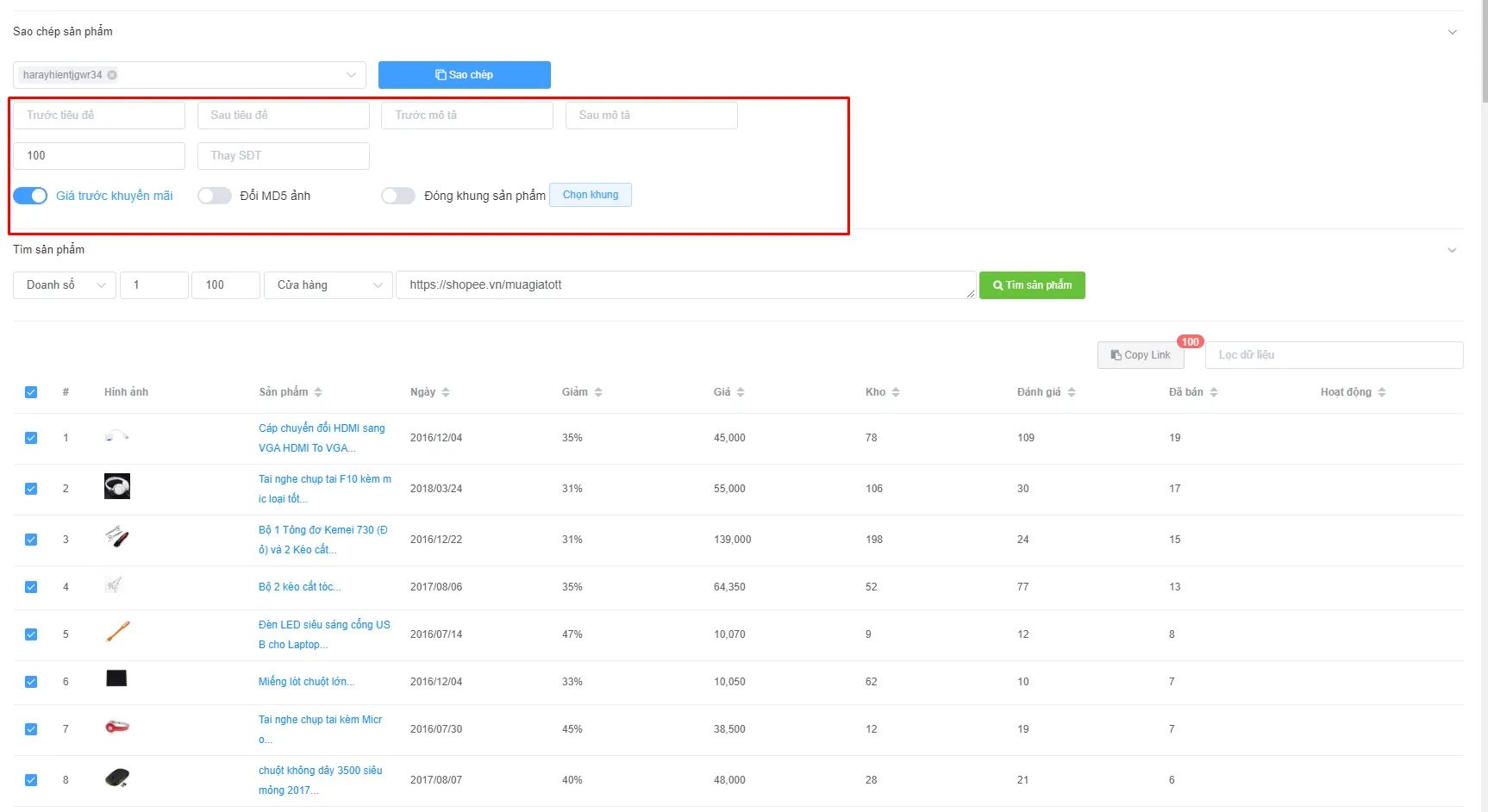
Task: Sort table by Ngày column arrows
Action: [446, 392]
